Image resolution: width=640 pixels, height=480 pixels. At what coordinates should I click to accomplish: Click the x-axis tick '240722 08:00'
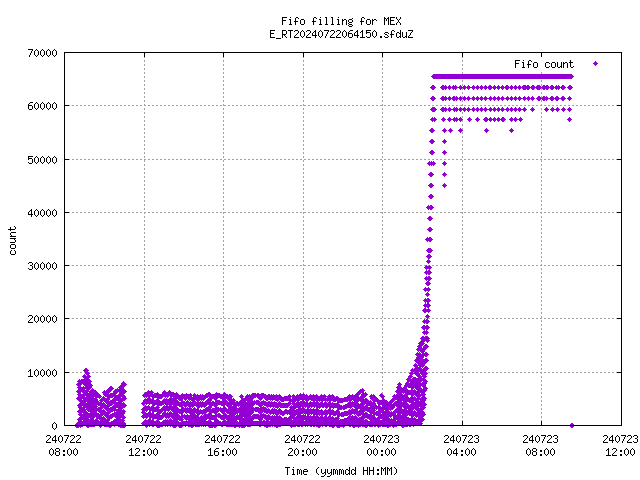tap(63, 446)
